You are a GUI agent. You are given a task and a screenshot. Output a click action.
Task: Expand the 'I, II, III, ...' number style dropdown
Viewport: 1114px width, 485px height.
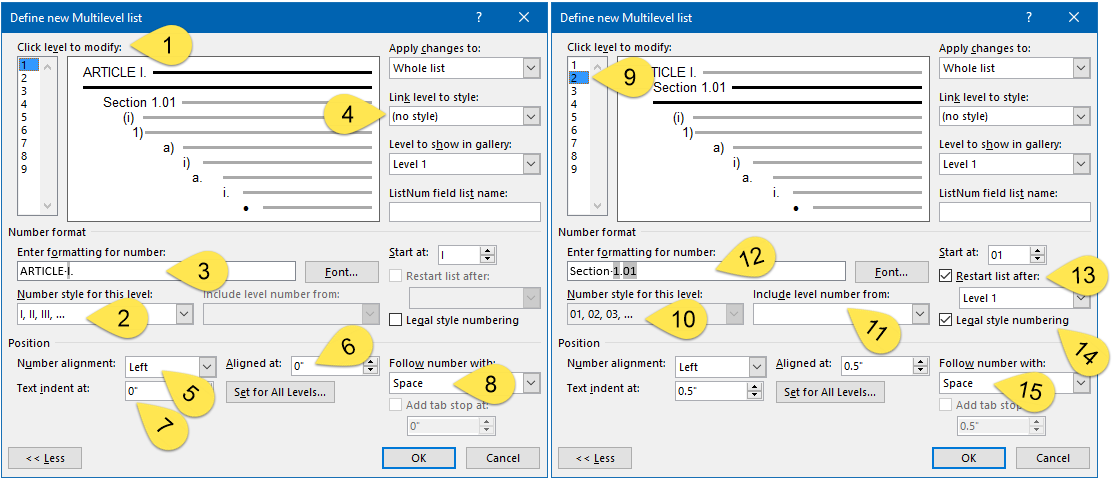click(183, 314)
